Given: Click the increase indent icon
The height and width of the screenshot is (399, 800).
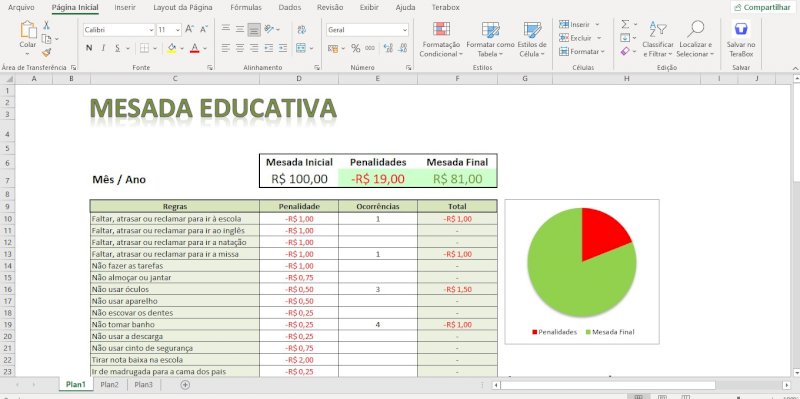Looking at the screenshot, I should coord(283,48).
